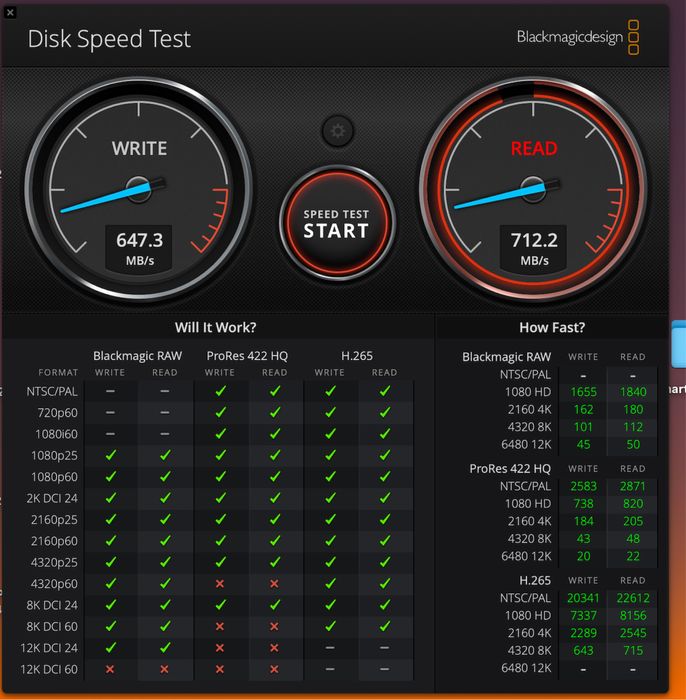Image resolution: width=686 pixels, height=700 pixels.
Task: Click the green check for 12K DCI 24 Blackmagic RAW read
Action: [x=165, y=648]
